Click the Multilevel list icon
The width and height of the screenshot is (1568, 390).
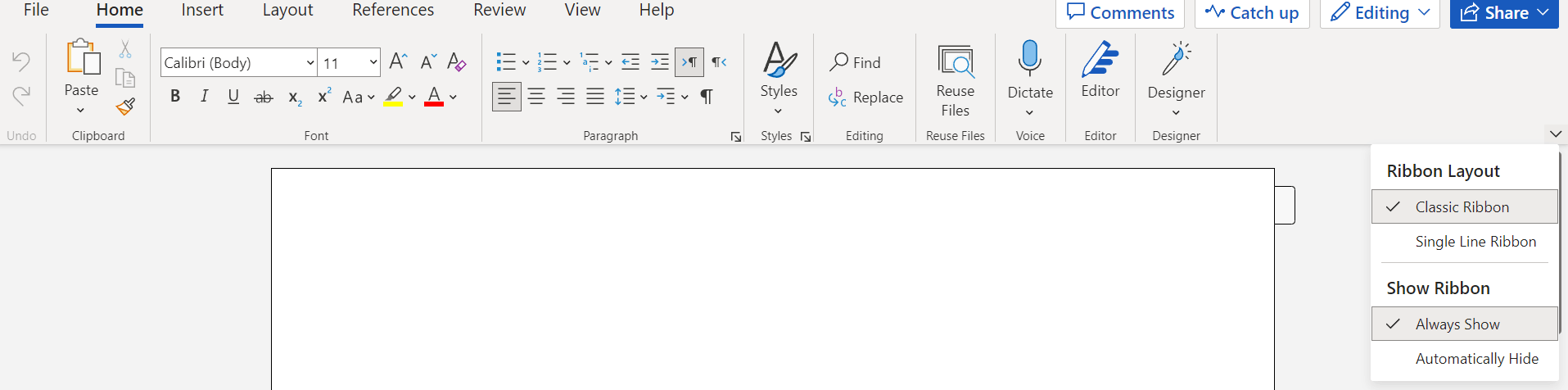click(x=590, y=61)
